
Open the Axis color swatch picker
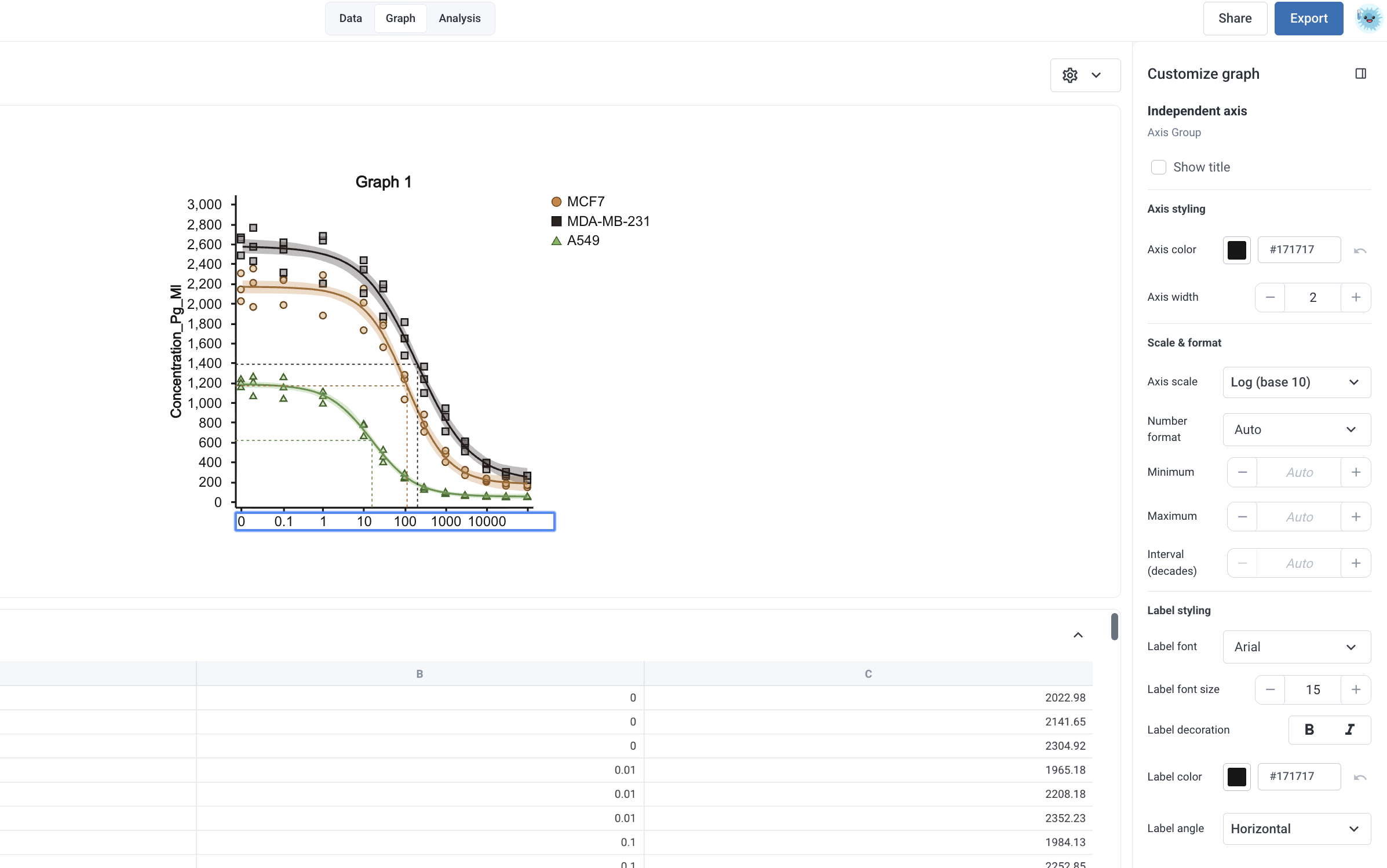[1236, 250]
